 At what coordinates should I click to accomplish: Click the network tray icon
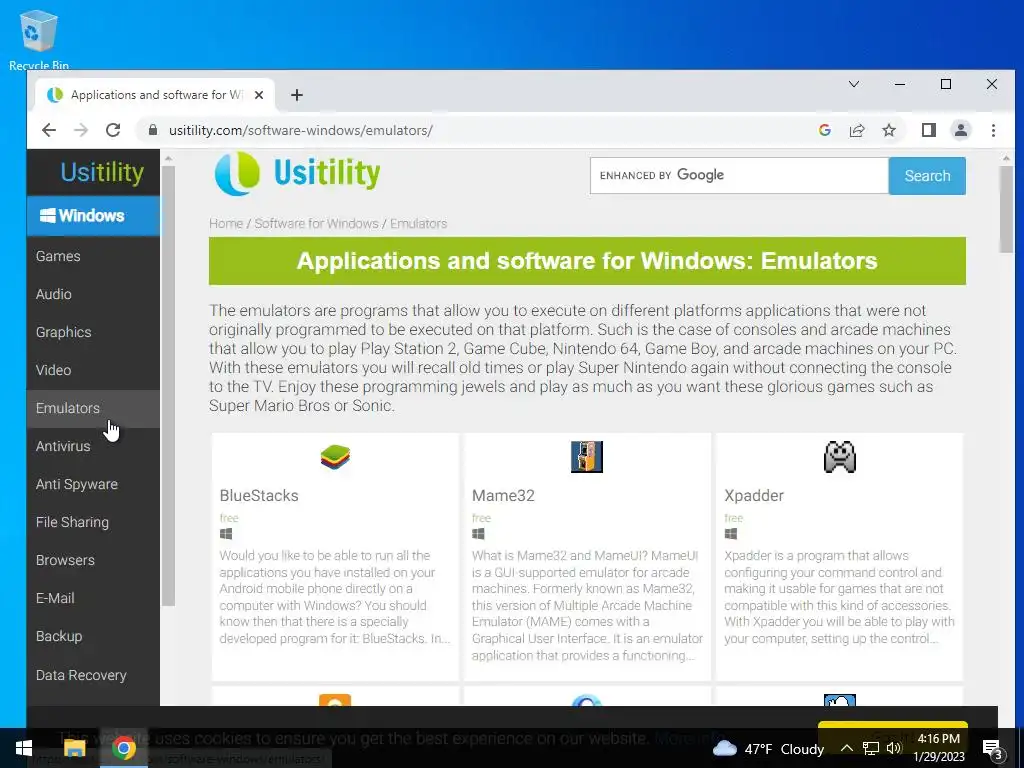point(871,748)
